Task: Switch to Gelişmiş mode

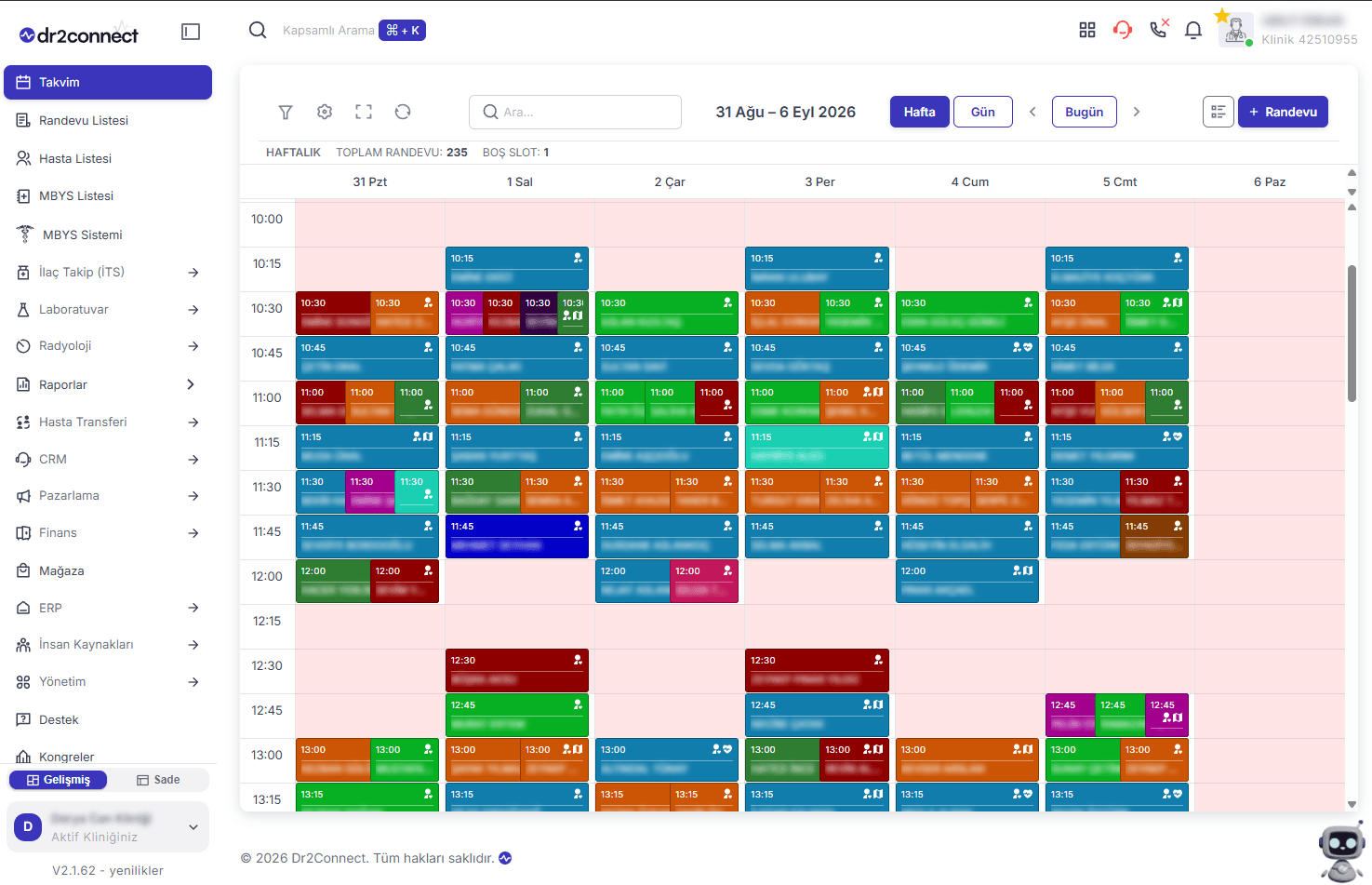Action: coord(58,780)
